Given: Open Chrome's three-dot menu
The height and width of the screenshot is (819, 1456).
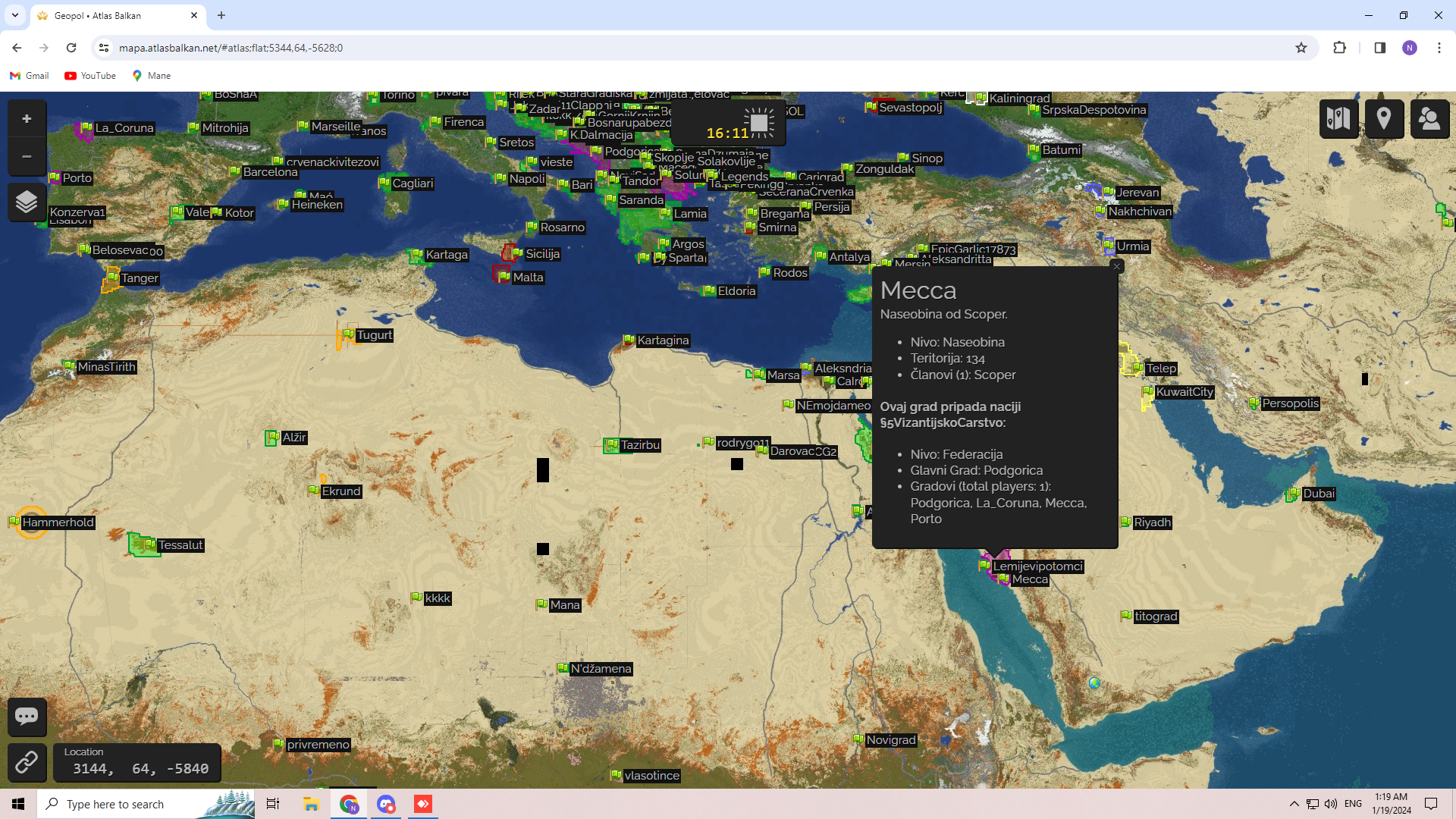Looking at the screenshot, I should [1439, 48].
